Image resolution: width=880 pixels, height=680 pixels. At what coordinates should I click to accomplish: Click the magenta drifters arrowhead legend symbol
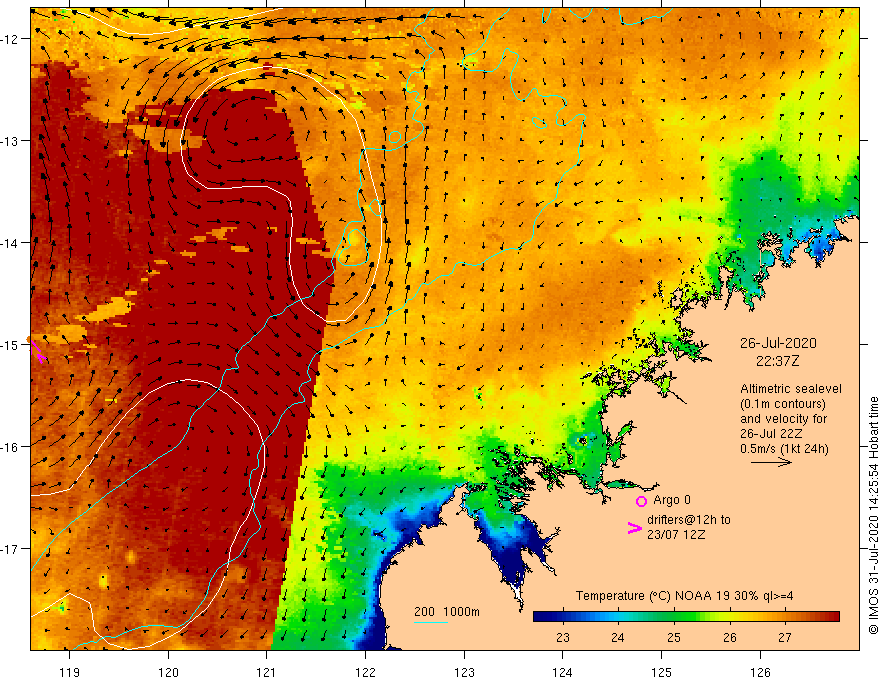coord(634,528)
